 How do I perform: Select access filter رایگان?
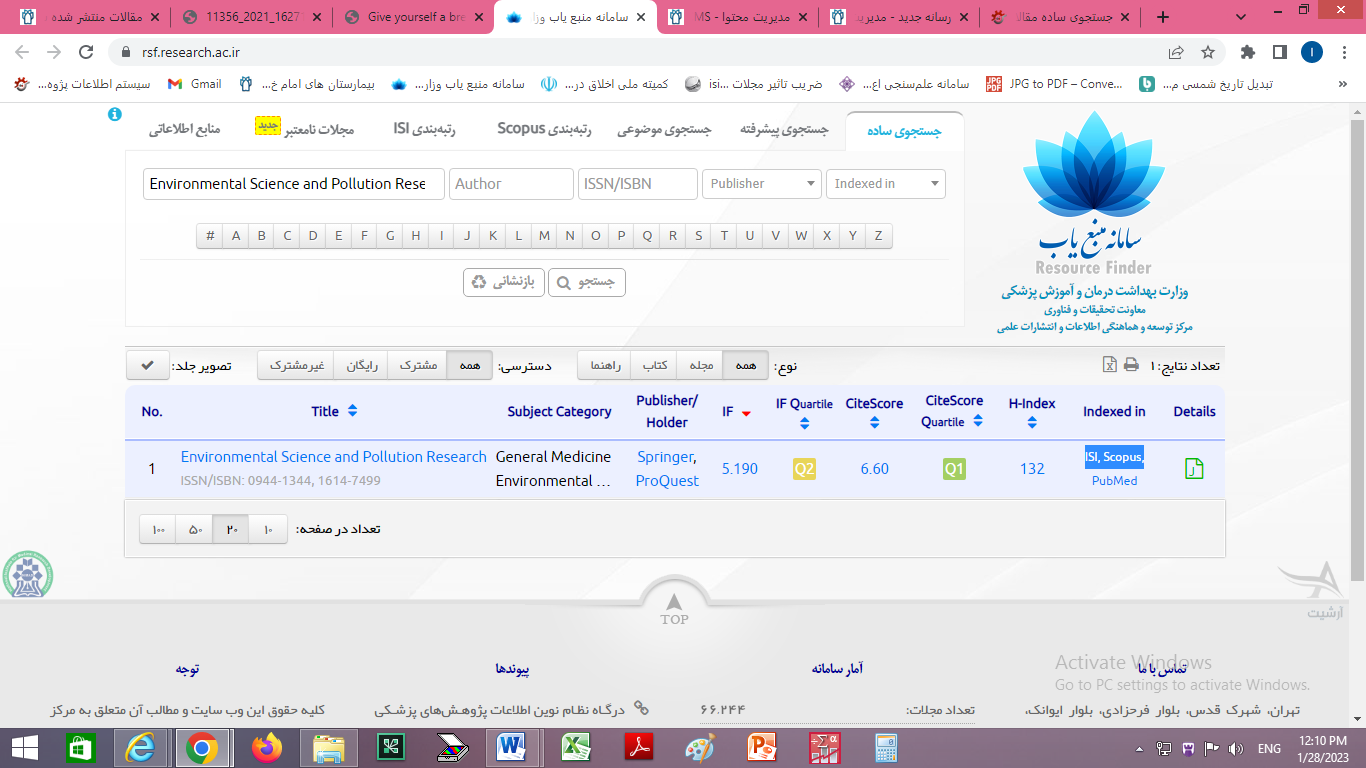click(361, 366)
